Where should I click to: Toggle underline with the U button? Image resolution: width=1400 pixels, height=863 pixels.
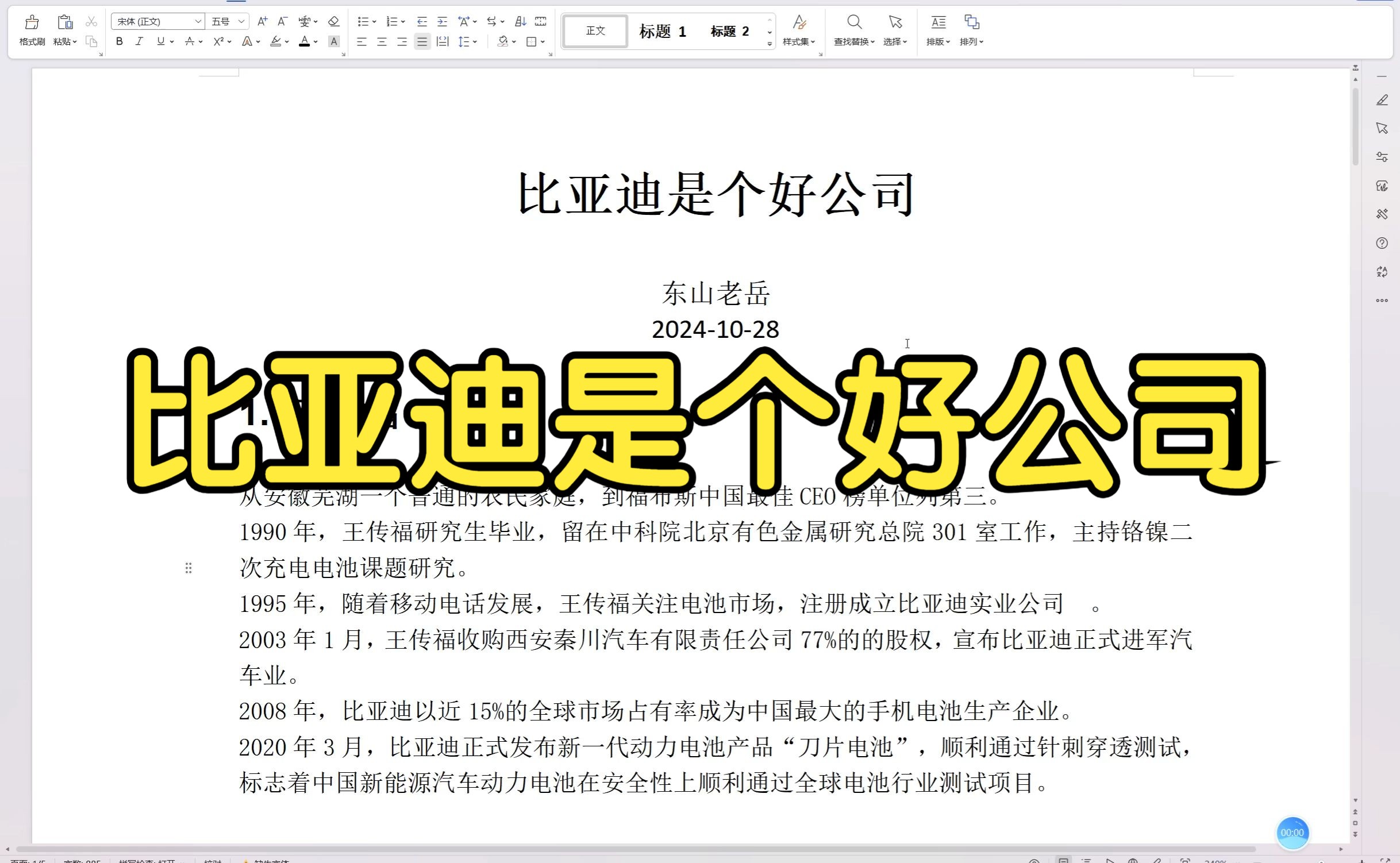pos(161,41)
